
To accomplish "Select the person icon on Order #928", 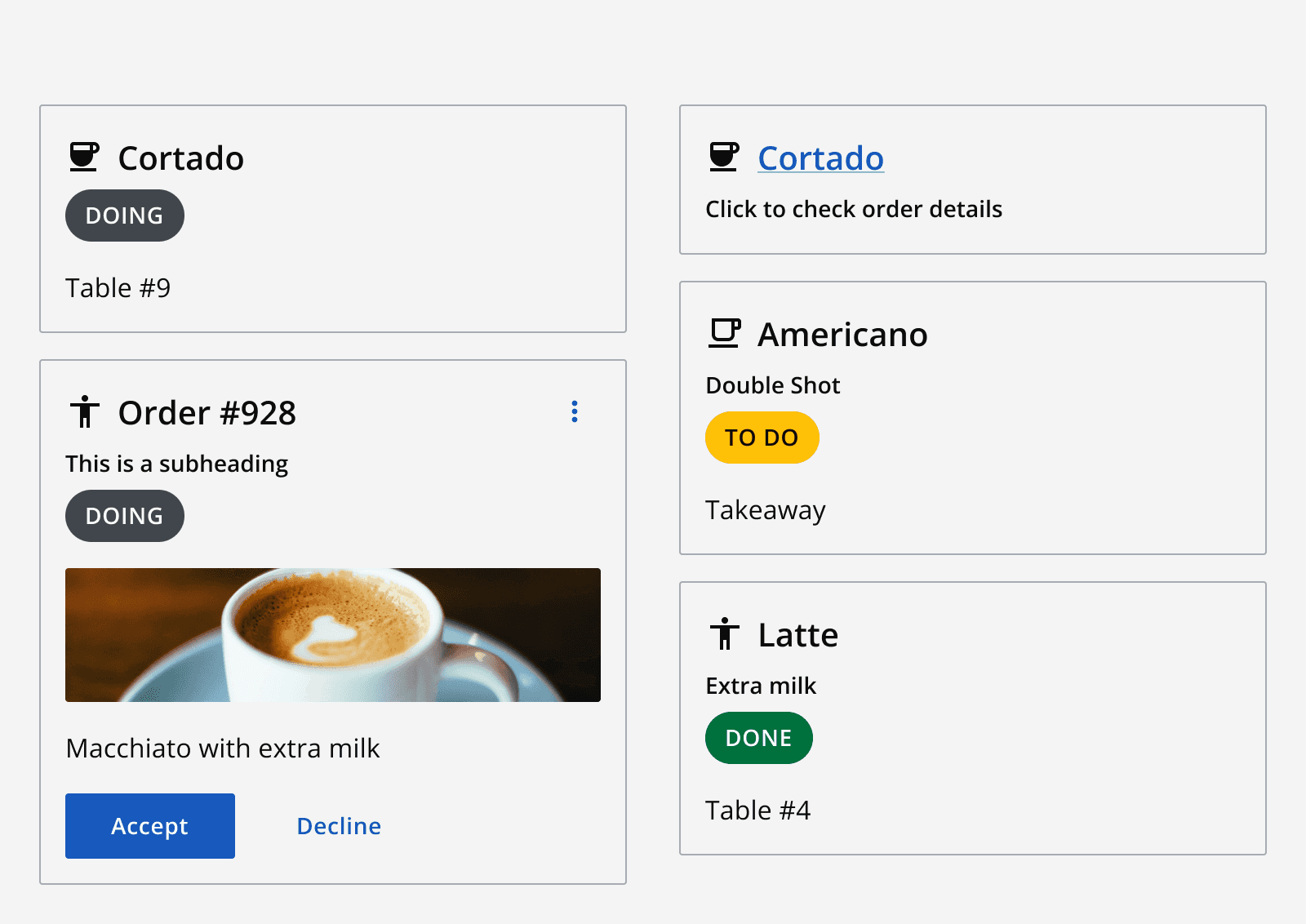I will (84, 412).
